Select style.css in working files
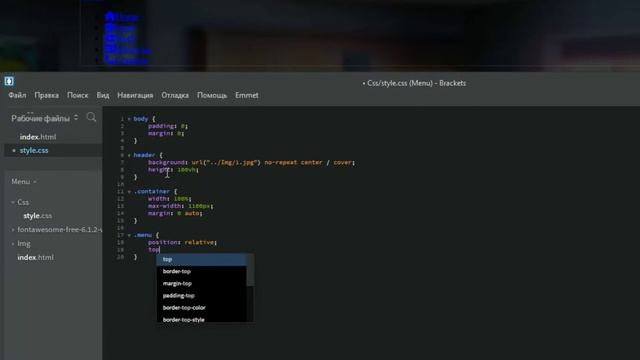 [x=34, y=150]
